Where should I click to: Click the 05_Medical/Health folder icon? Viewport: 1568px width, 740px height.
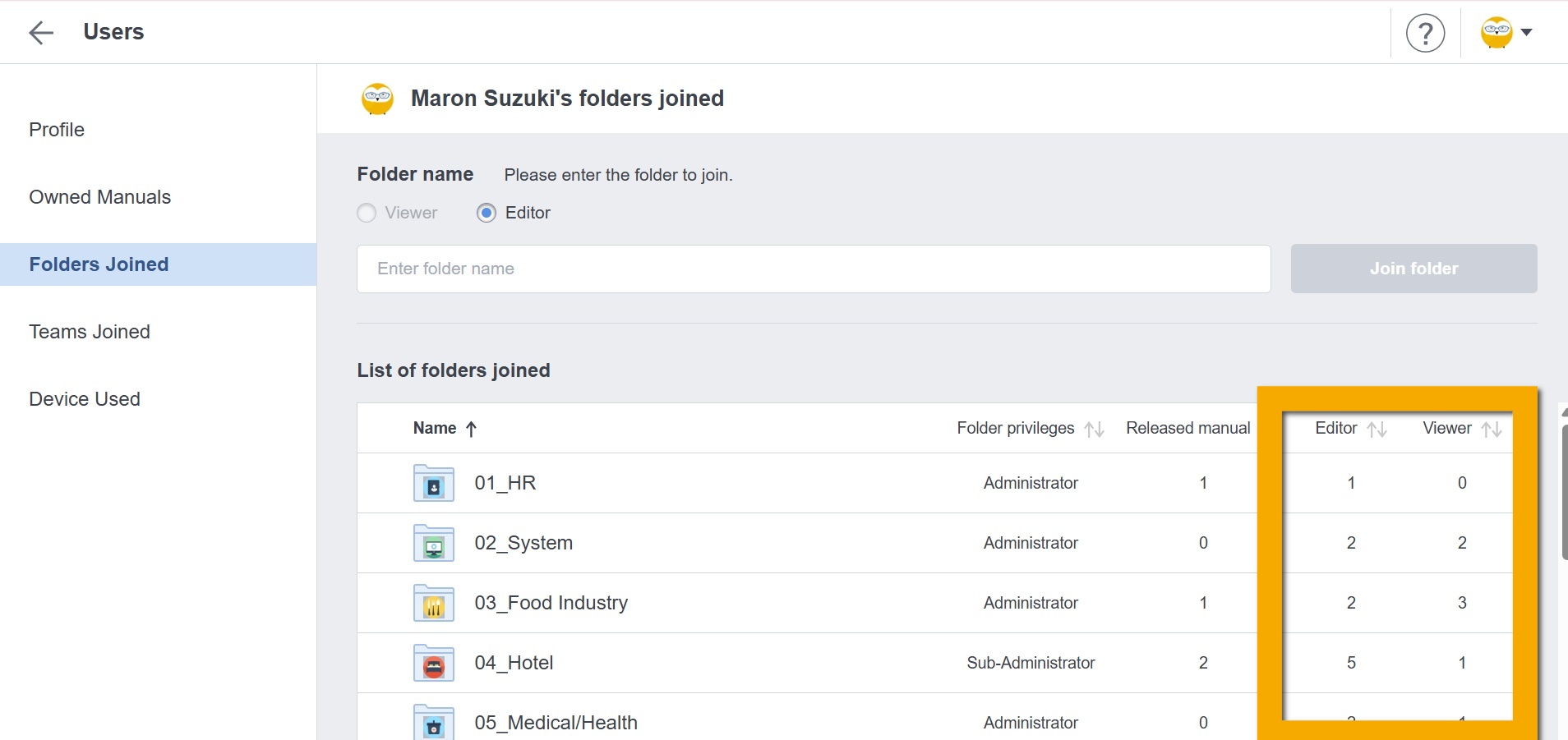[x=433, y=722]
